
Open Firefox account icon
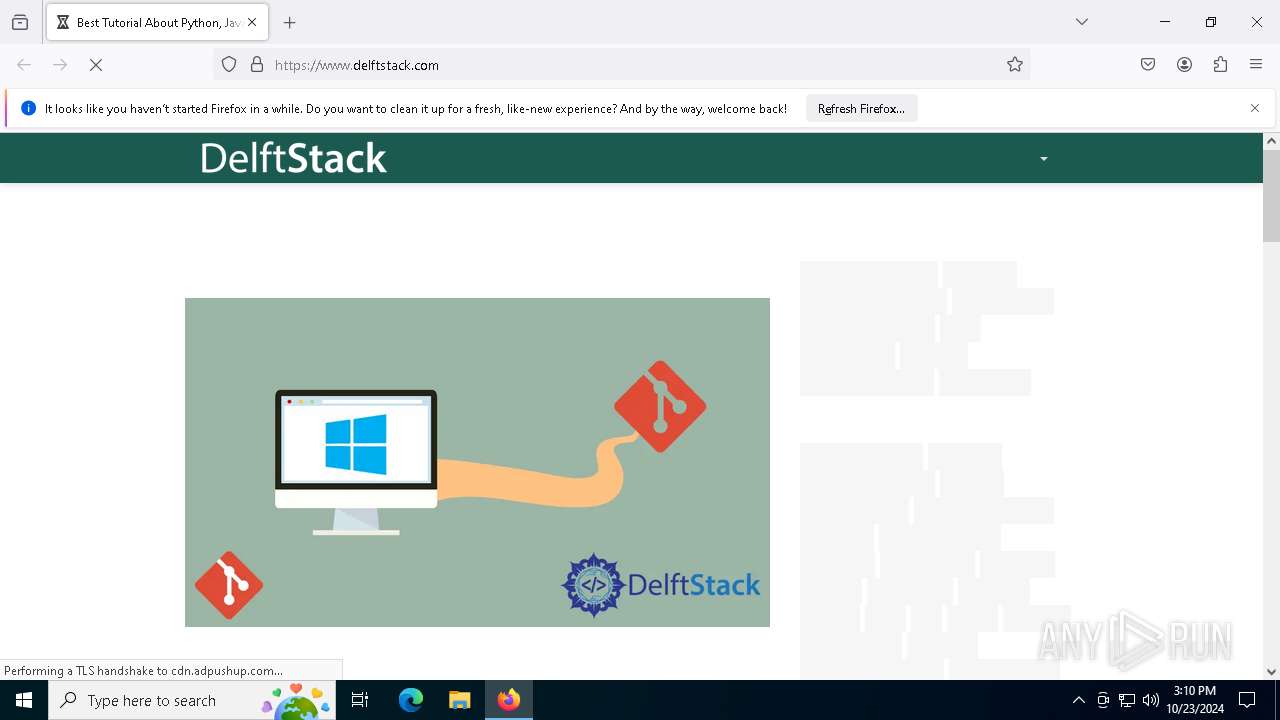click(x=1184, y=65)
